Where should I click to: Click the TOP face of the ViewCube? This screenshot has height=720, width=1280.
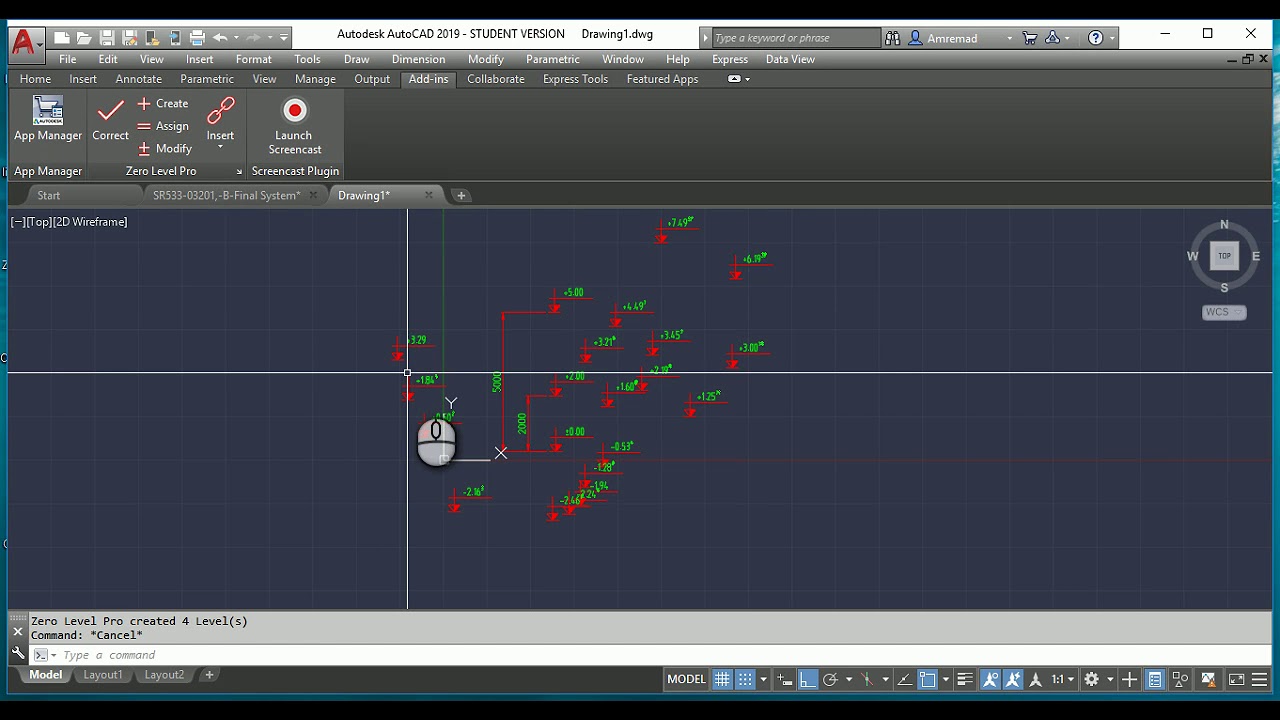tap(1224, 256)
